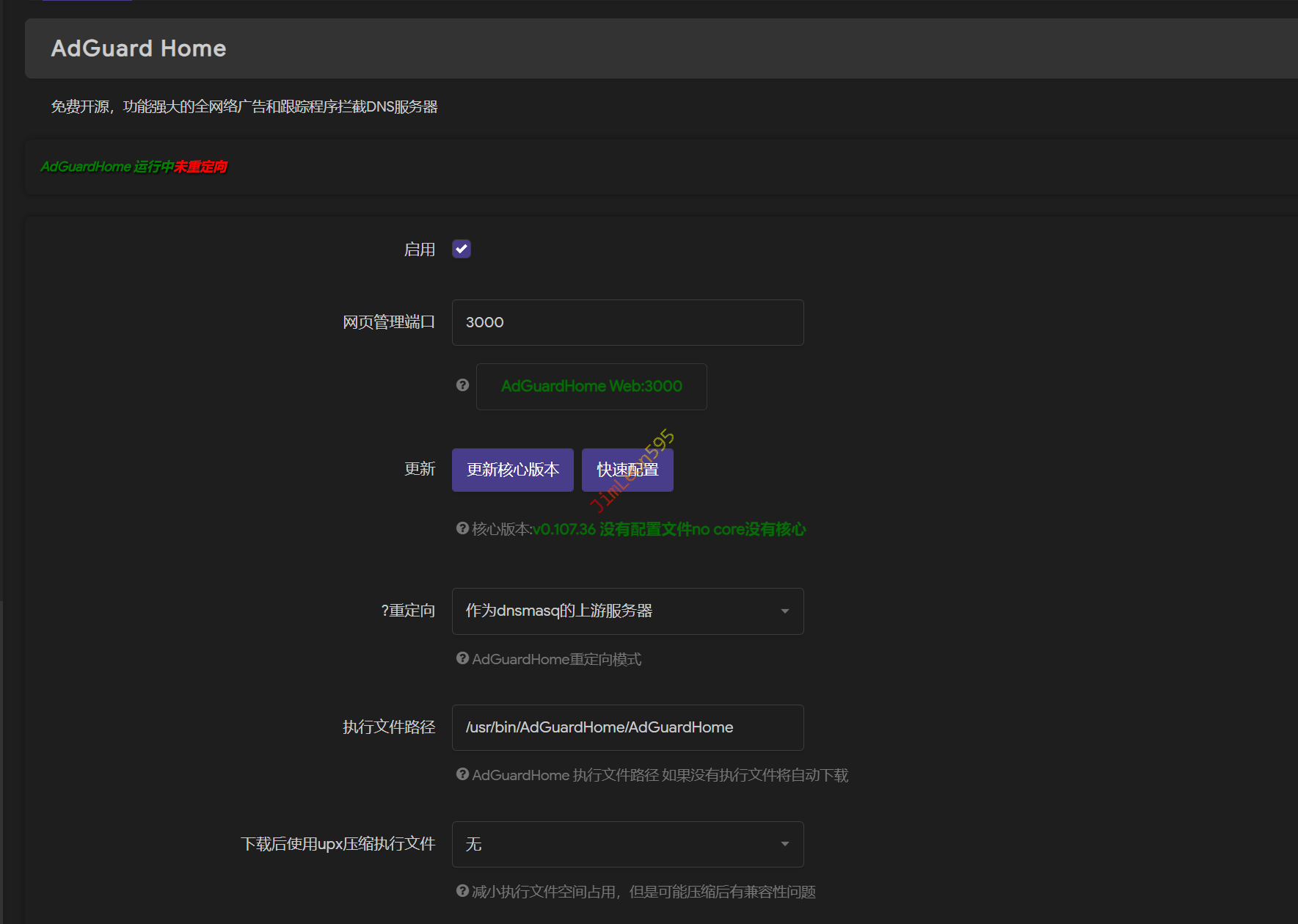This screenshot has height=924, width=1298.
Task: Click question mark icon before 核心版本
Action: [462, 528]
